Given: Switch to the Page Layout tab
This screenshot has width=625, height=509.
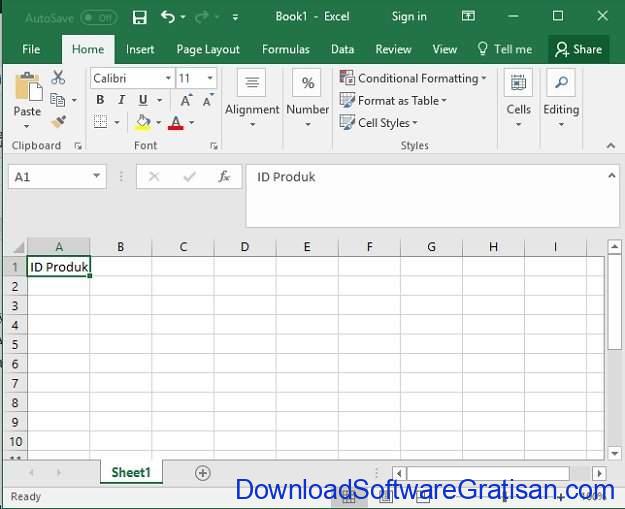Looking at the screenshot, I should pos(208,49).
